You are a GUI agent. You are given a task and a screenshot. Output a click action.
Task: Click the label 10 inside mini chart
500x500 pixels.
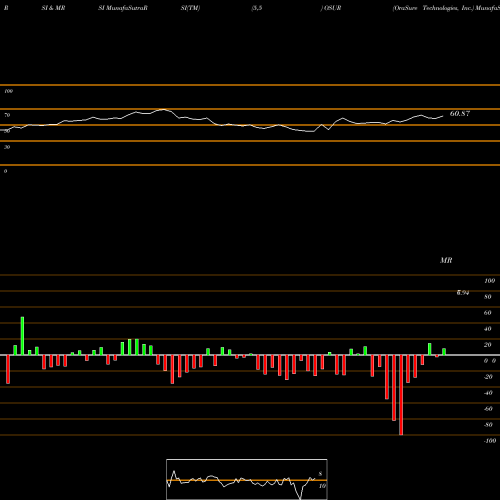click(x=322, y=486)
